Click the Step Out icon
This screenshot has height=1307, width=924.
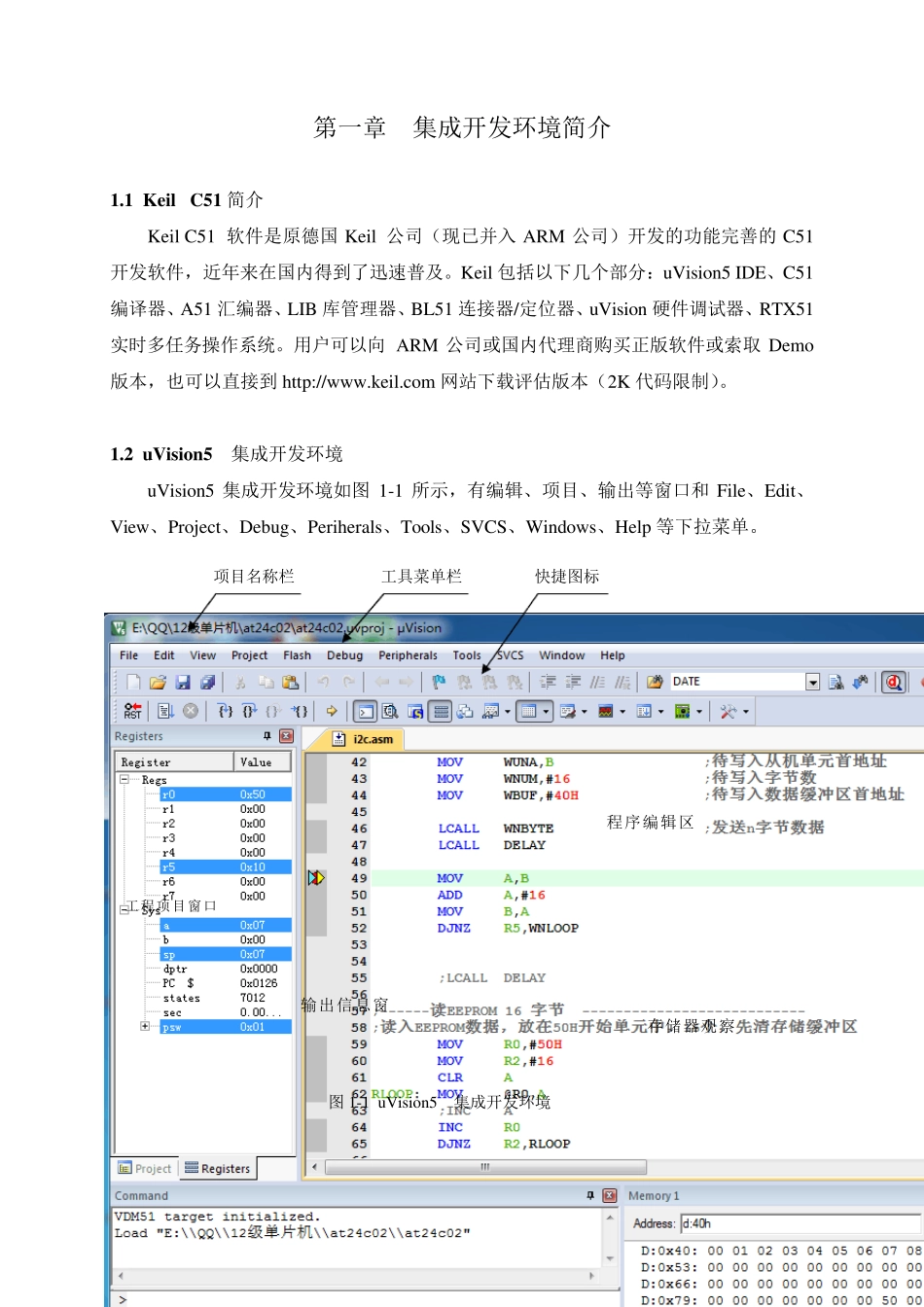tap(274, 711)
